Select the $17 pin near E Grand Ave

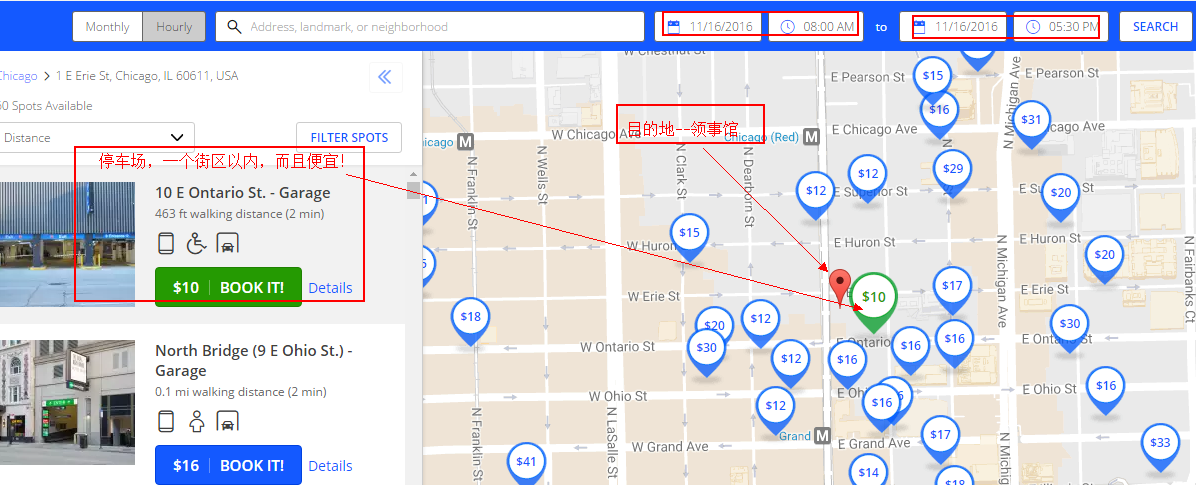point(940,437)
